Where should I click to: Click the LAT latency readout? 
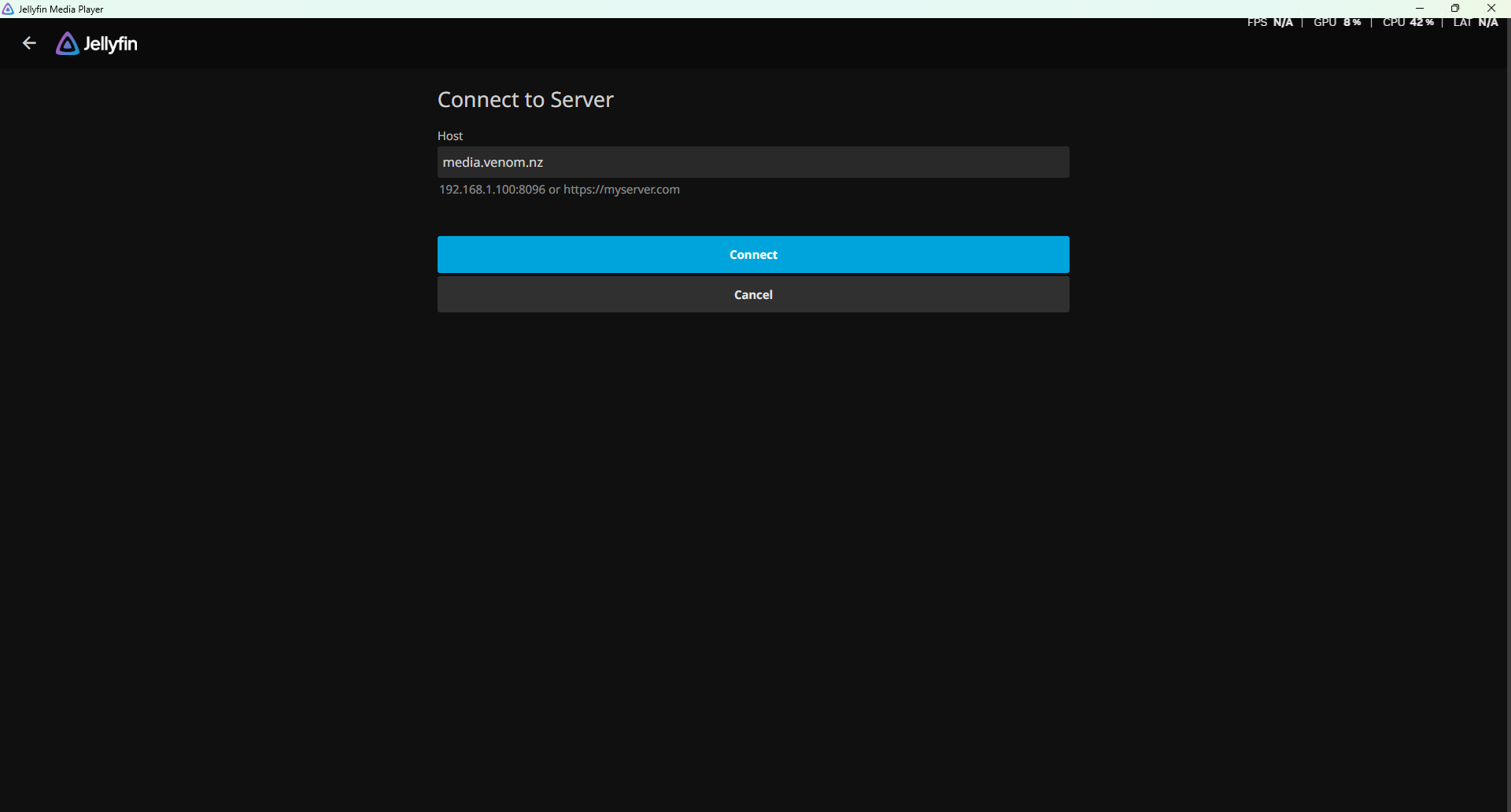[1475, 22]
